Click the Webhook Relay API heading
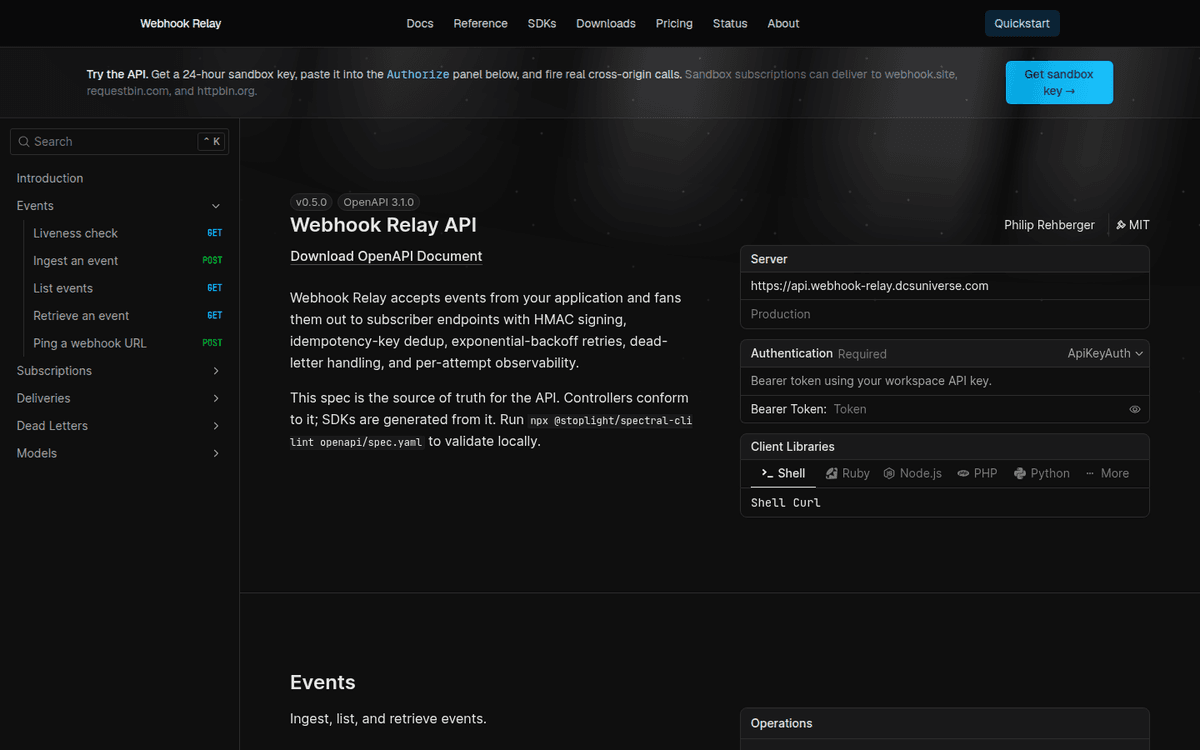The image size is (1200, 750). click(x=383, y=225)
